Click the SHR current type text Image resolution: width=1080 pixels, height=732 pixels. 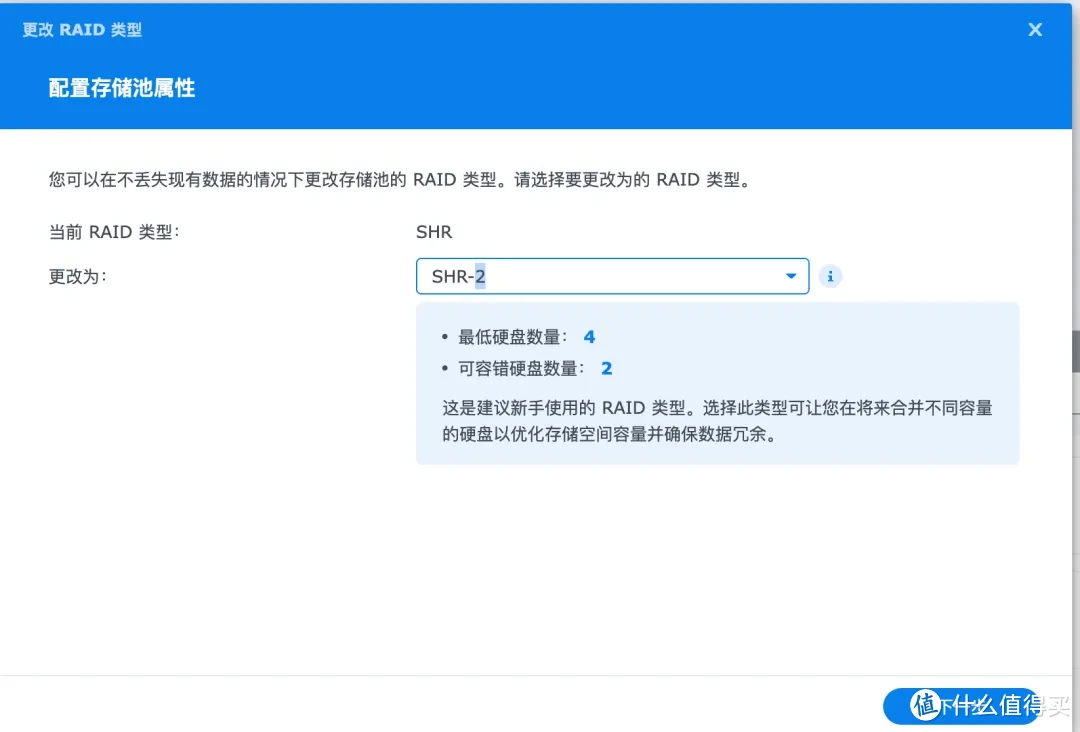[433, 231]
